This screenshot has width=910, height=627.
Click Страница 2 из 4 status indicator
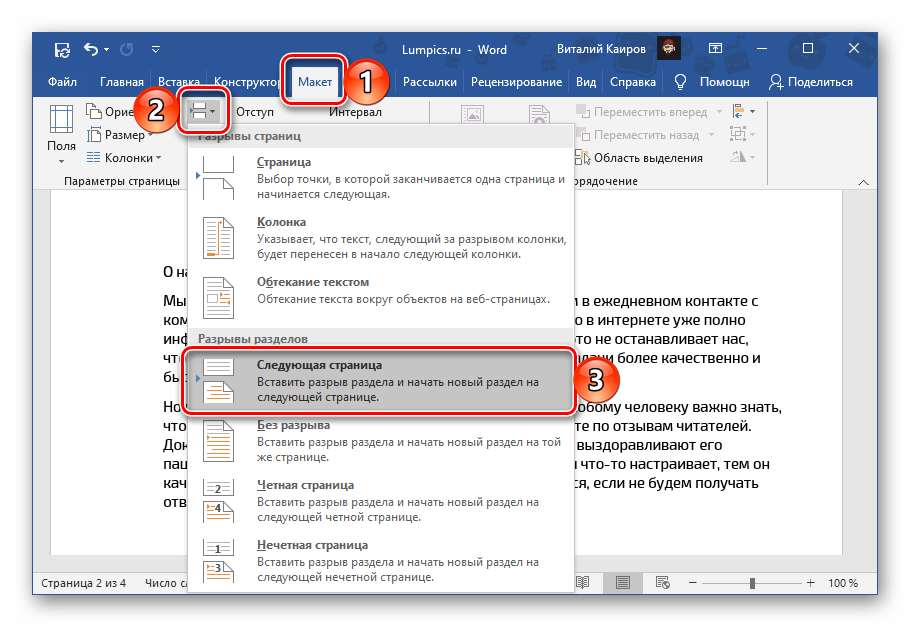coord(83,583)
